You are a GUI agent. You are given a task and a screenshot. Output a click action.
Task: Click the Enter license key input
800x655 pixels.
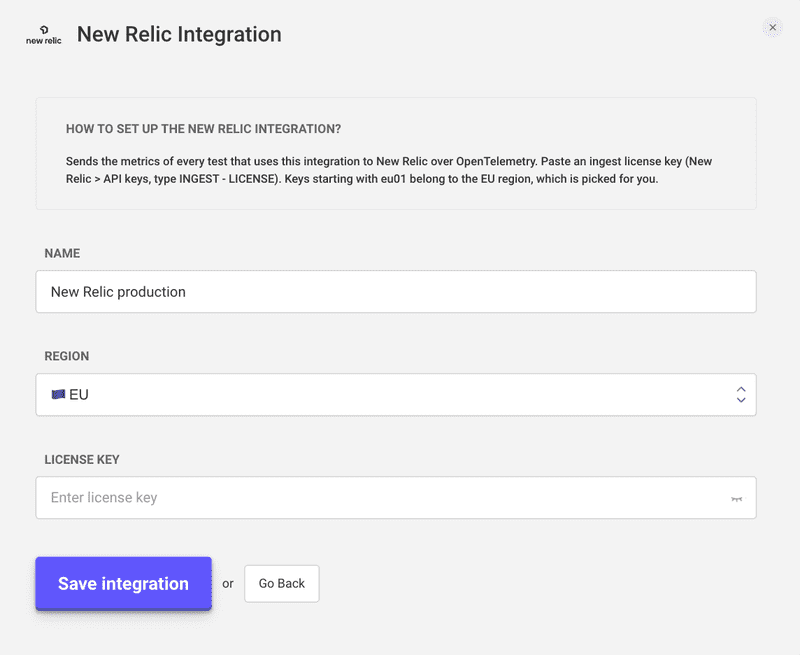click(x=396, y=498)
